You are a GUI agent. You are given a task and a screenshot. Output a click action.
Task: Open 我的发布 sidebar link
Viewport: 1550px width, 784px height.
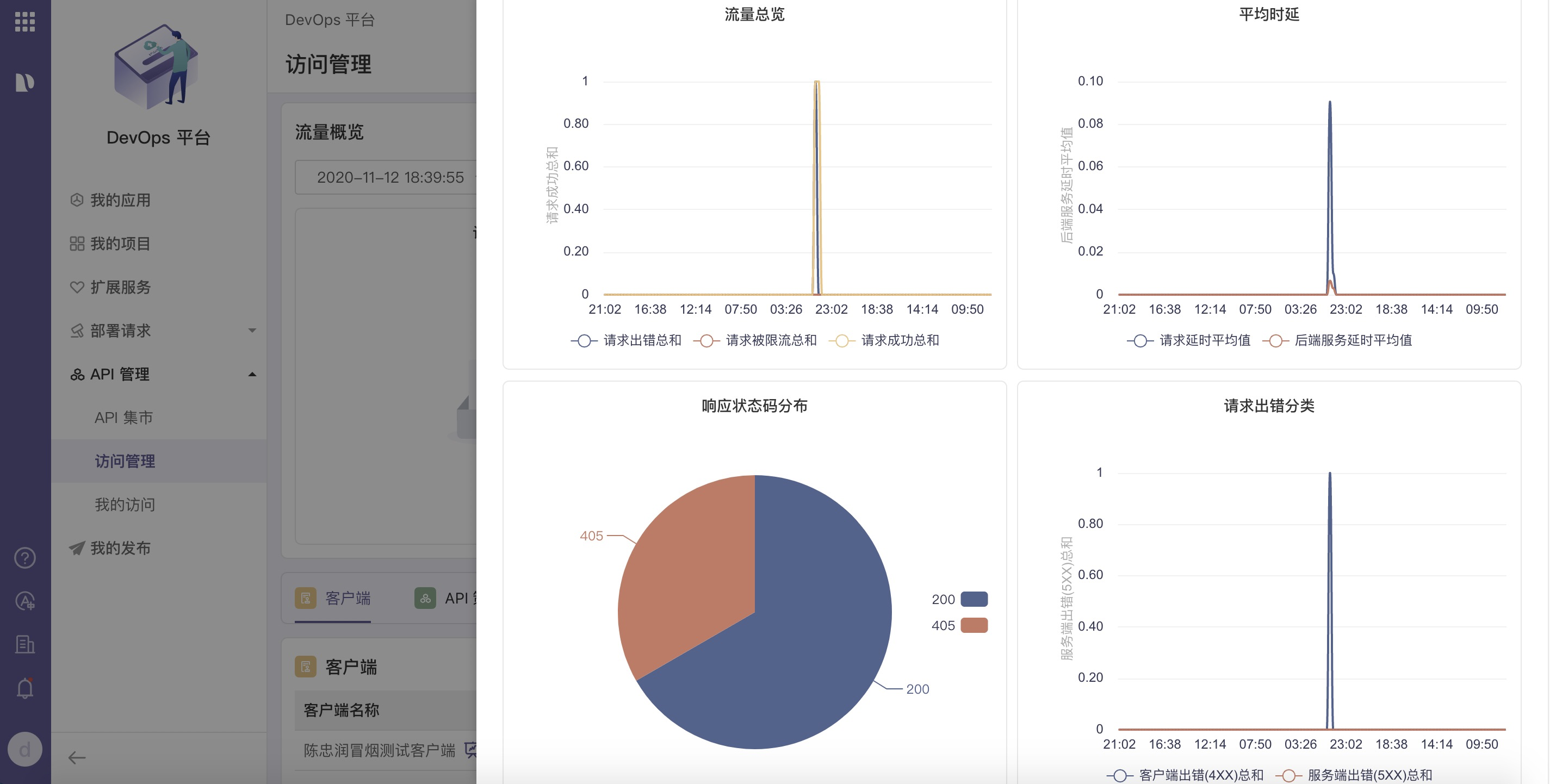[120, 548]
